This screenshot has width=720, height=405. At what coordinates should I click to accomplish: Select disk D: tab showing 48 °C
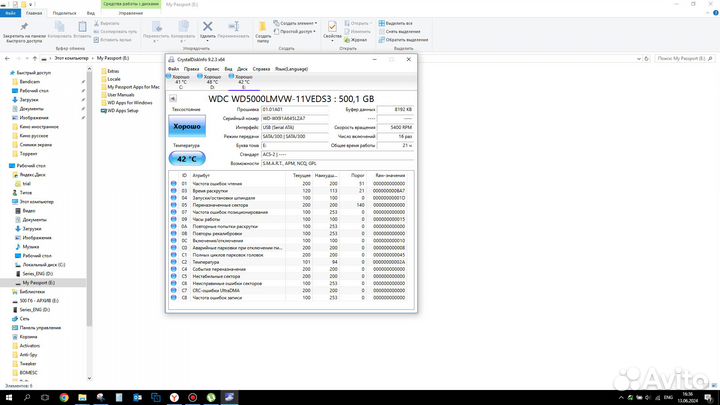coord(211,82)
